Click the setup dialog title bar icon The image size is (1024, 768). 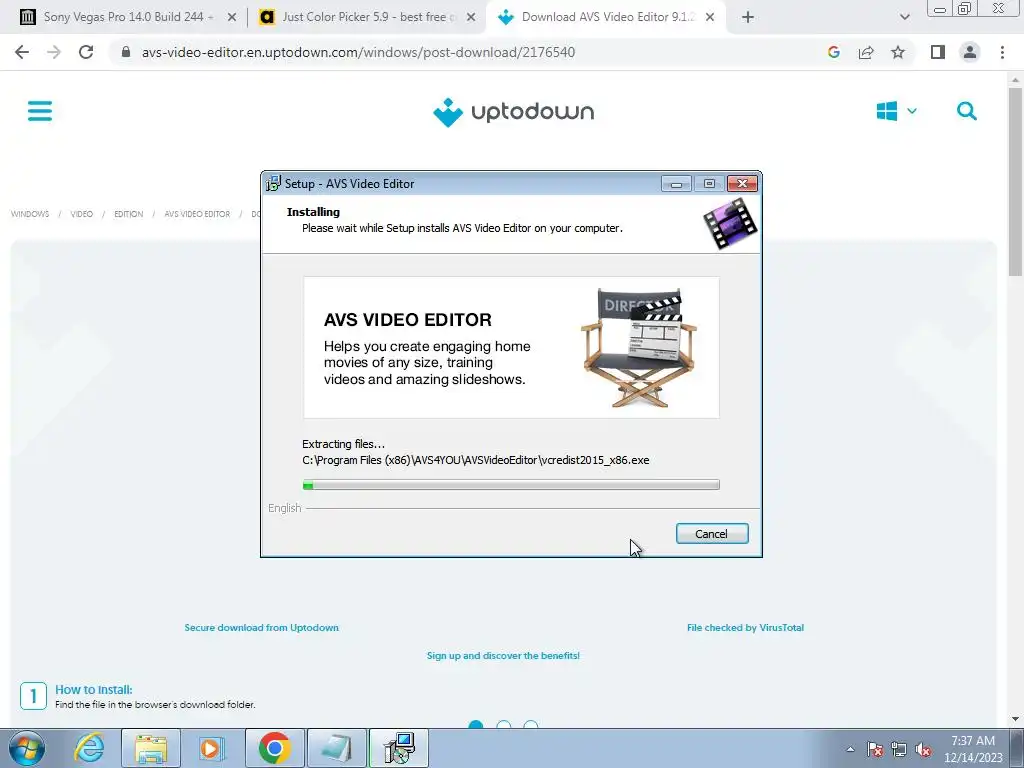point(273,184)
